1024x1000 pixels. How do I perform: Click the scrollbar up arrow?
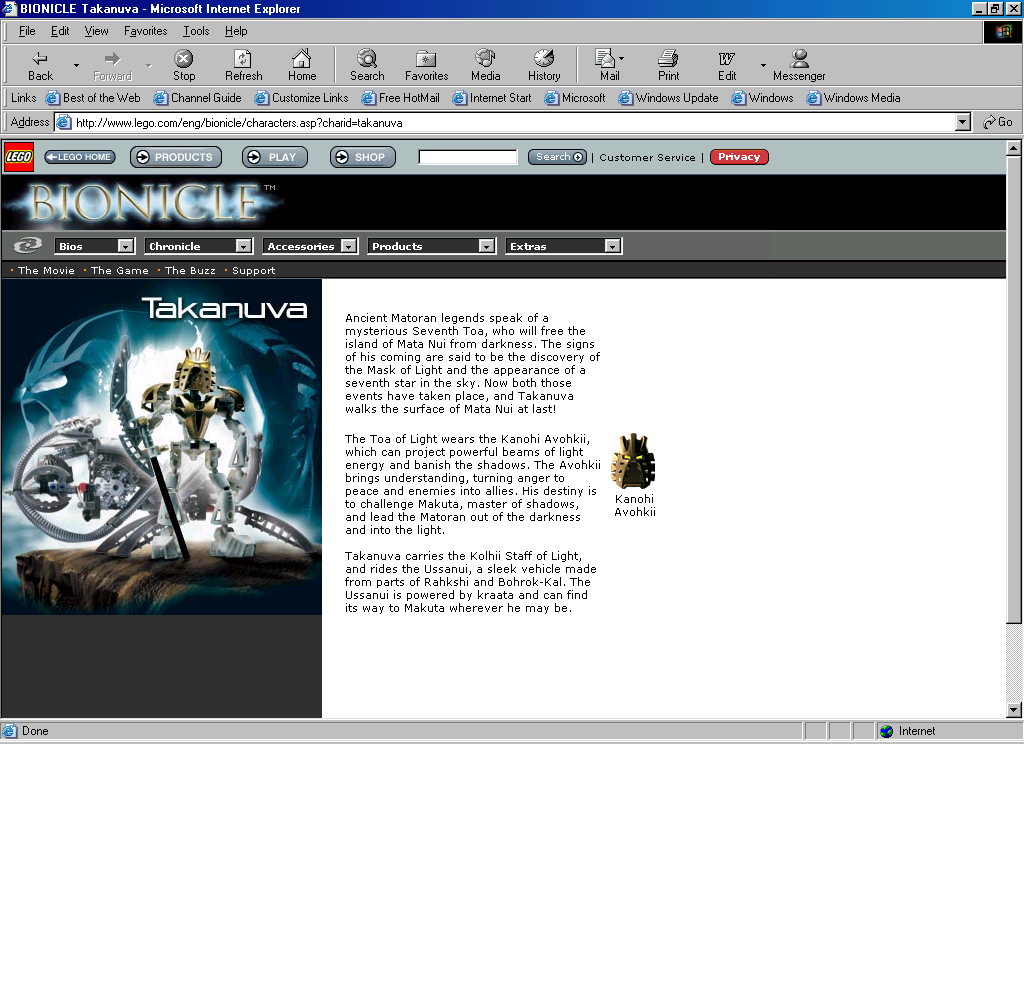click(1013, 148)
